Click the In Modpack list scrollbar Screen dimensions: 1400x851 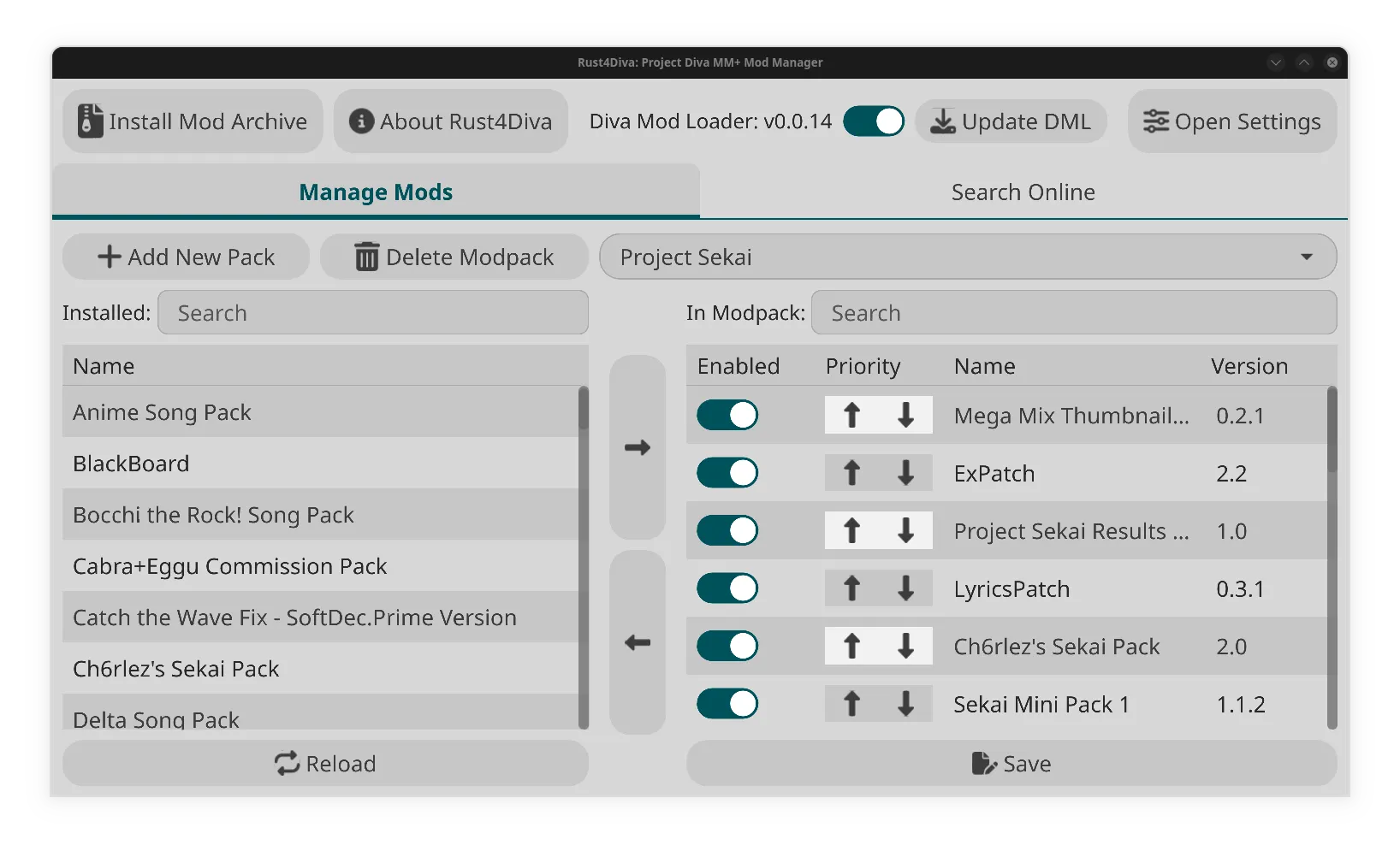pyautogui.click(x=1332, y=558)
